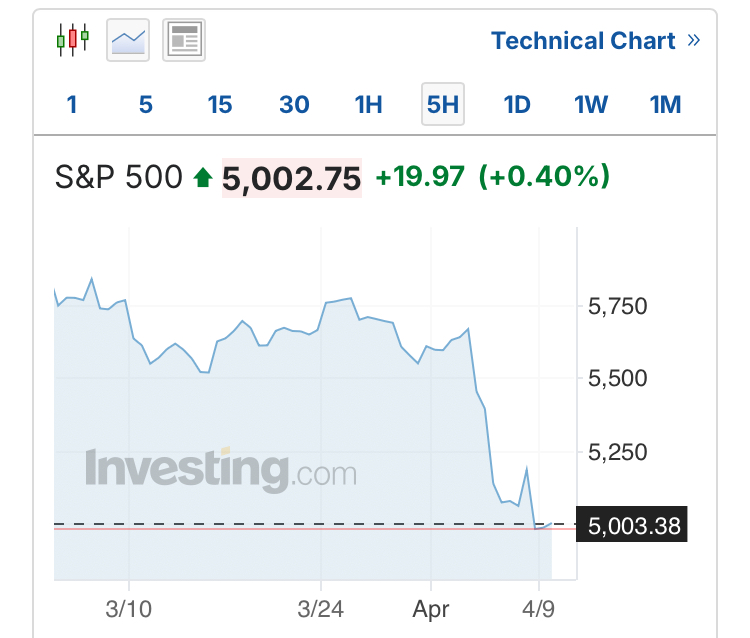Choose the 15 minute timeframe
The width and height of the screenshot is (750, 638).
pos(220,104)
